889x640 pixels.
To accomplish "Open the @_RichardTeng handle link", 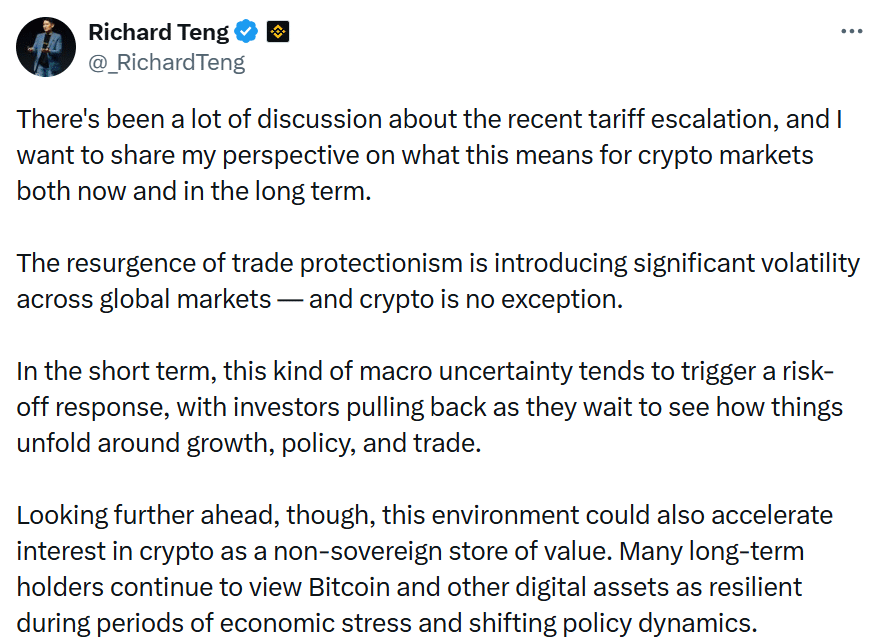I will (x=167, y=62).
